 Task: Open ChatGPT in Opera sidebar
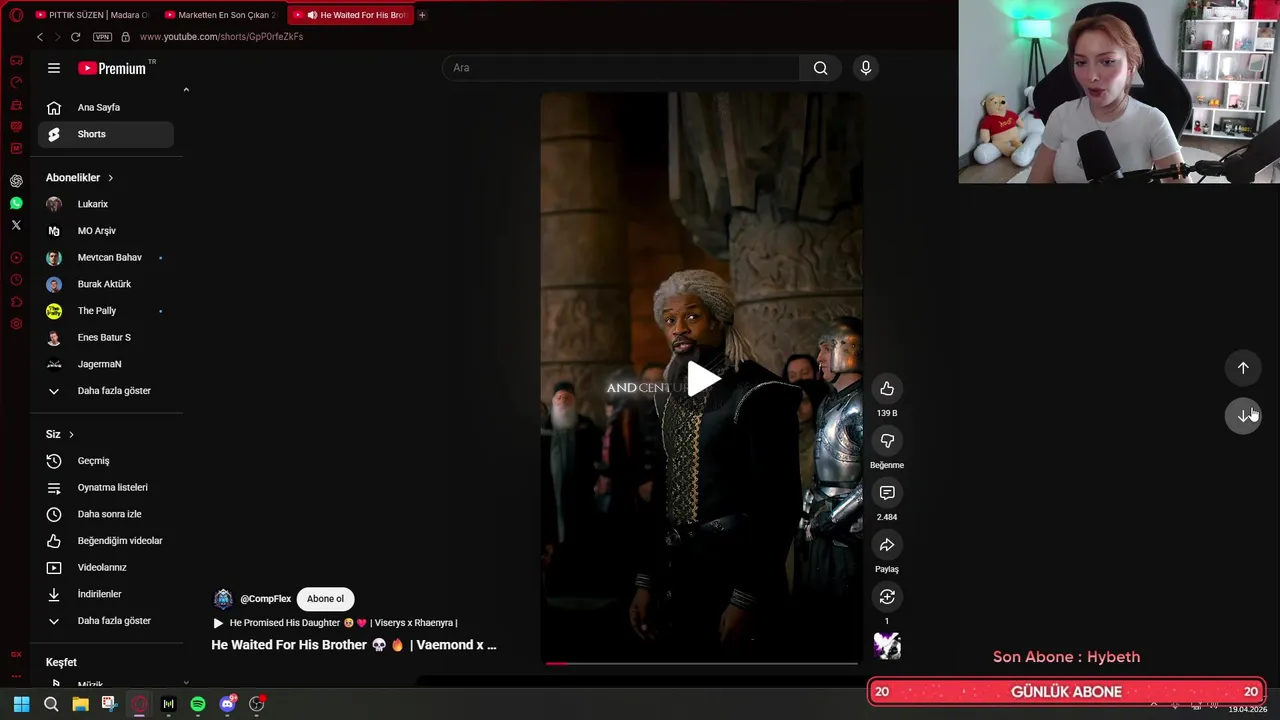(x=16, y=181)
